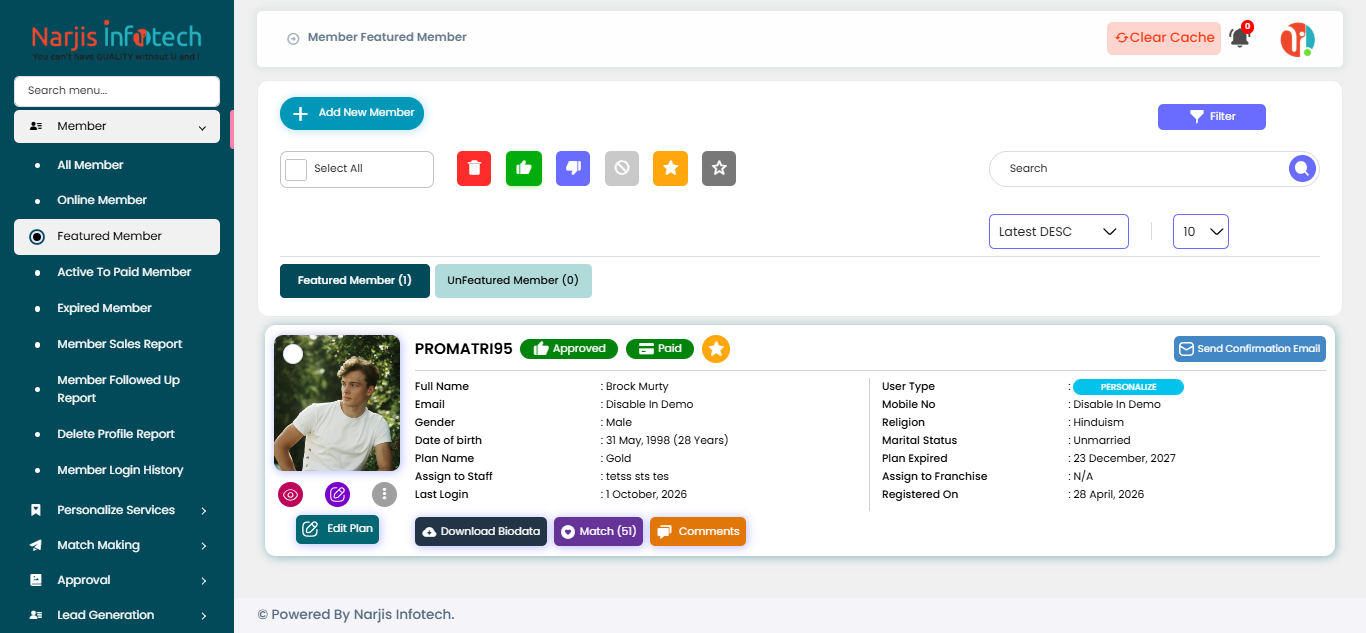Click Download Biodata button
This screenshot has width=1366, height=633.
click(x=481, y=532)
